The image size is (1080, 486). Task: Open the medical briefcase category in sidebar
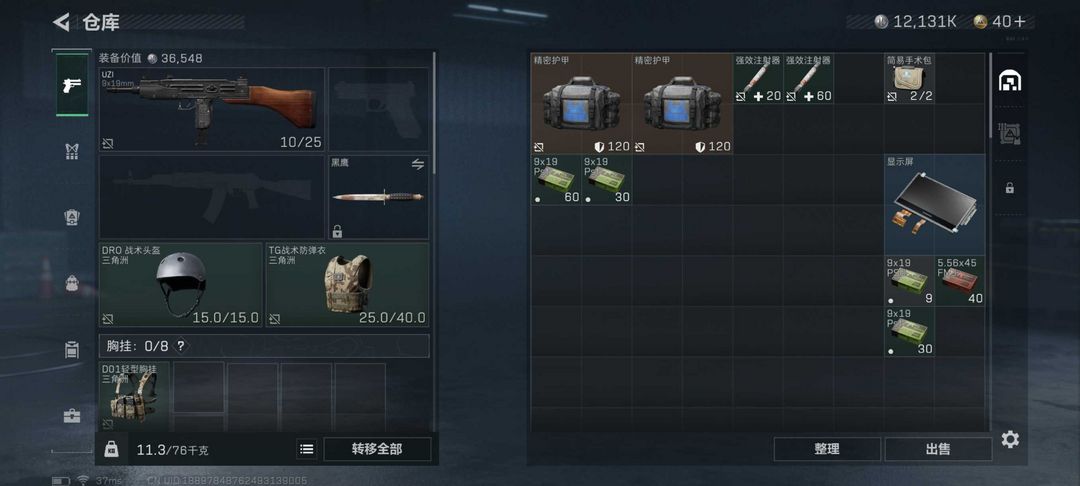point(72,415)
